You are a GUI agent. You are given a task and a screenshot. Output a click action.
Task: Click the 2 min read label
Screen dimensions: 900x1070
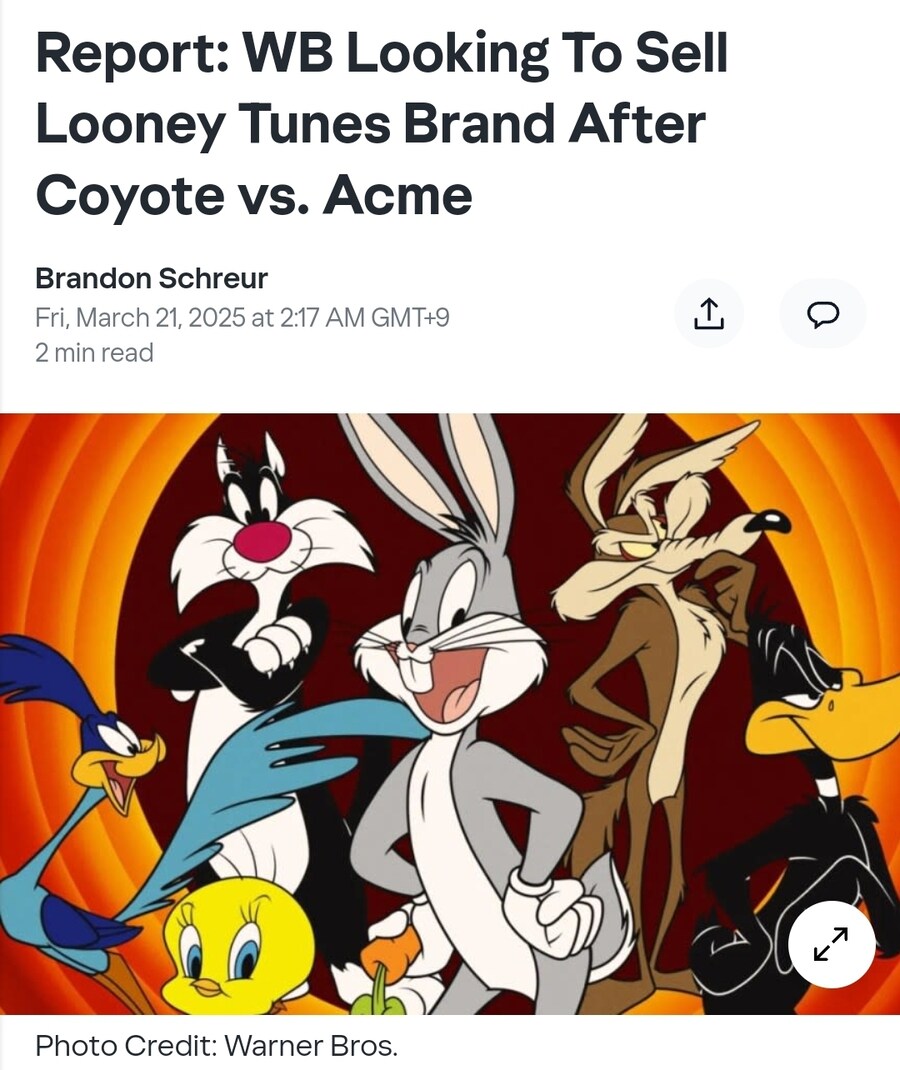click(x=94, y=353)
